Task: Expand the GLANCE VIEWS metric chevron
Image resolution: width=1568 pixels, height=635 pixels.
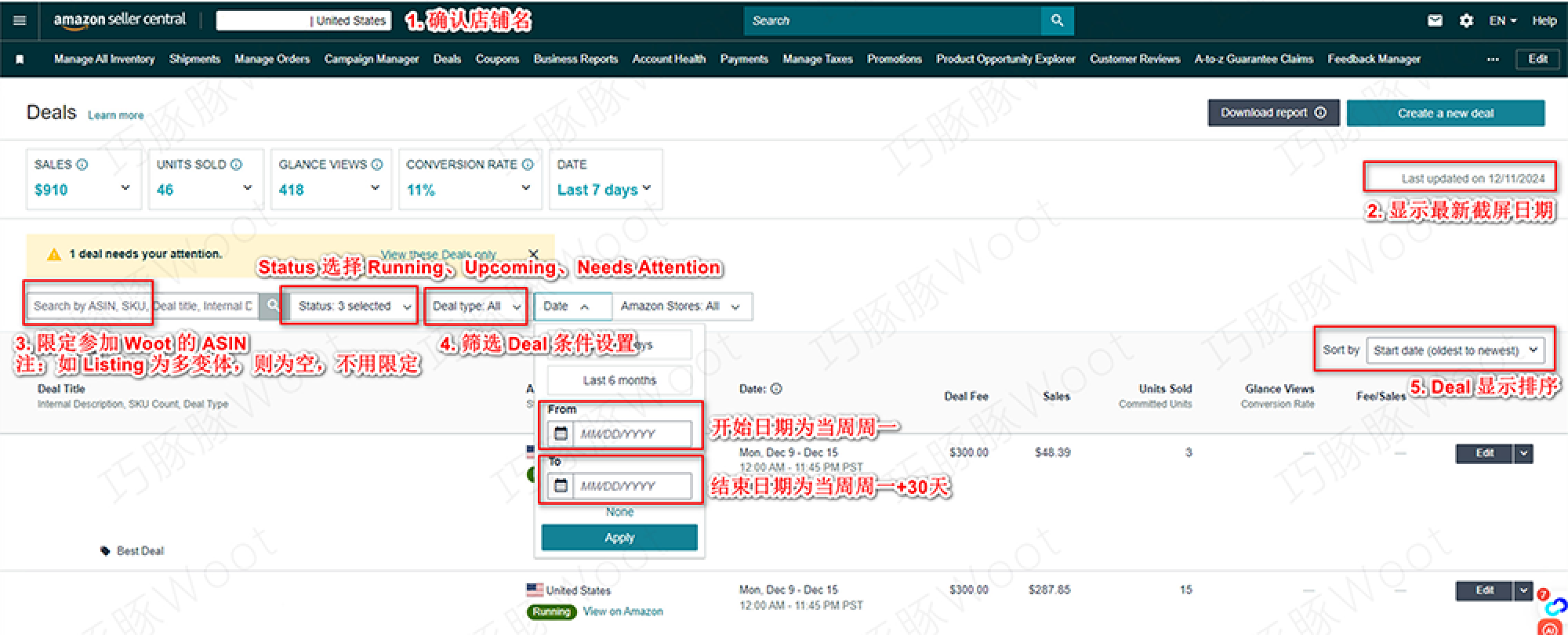Action: [375, 188]
